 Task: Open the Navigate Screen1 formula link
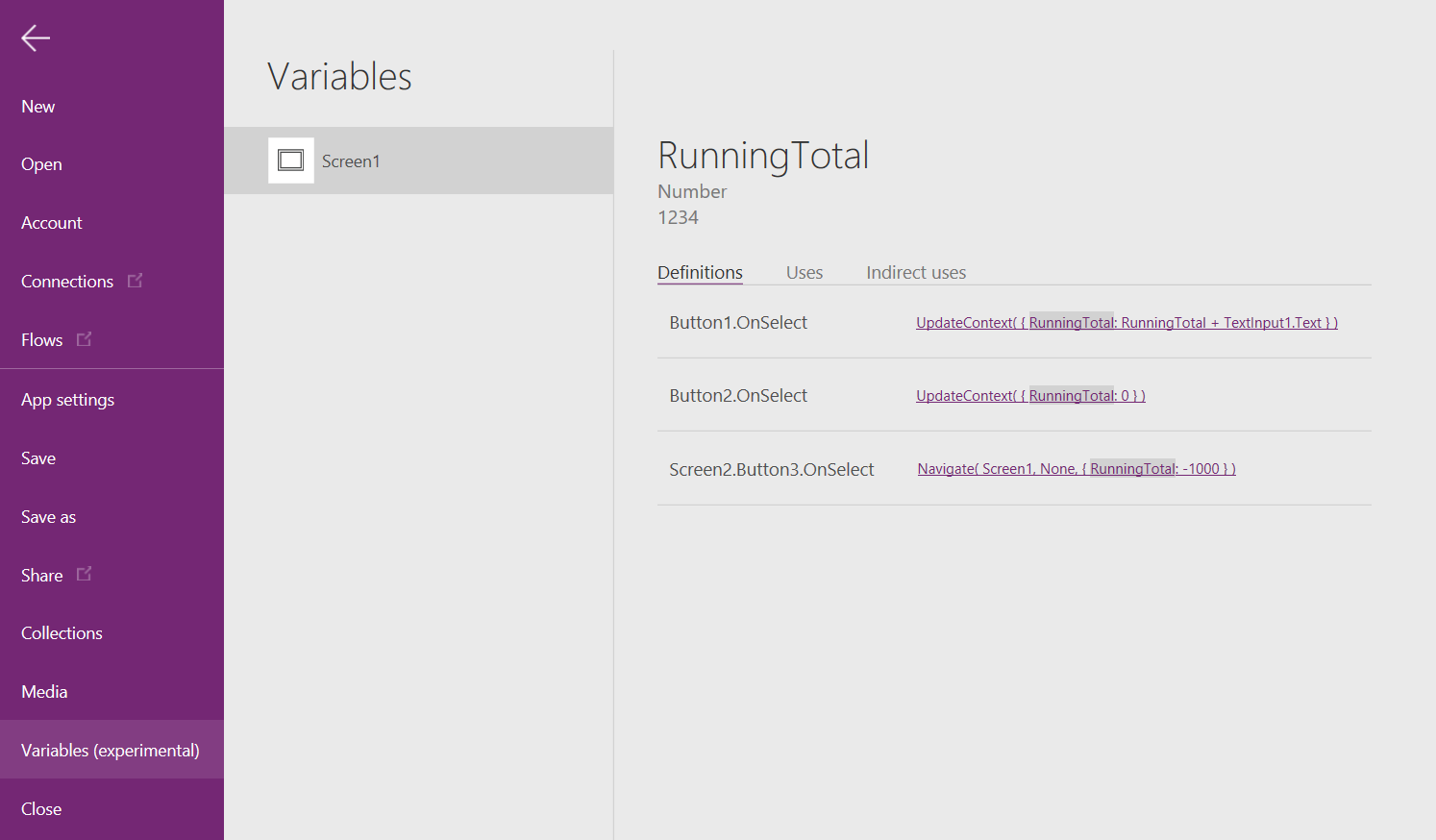pyautogui.click(x=1077, y=469)
